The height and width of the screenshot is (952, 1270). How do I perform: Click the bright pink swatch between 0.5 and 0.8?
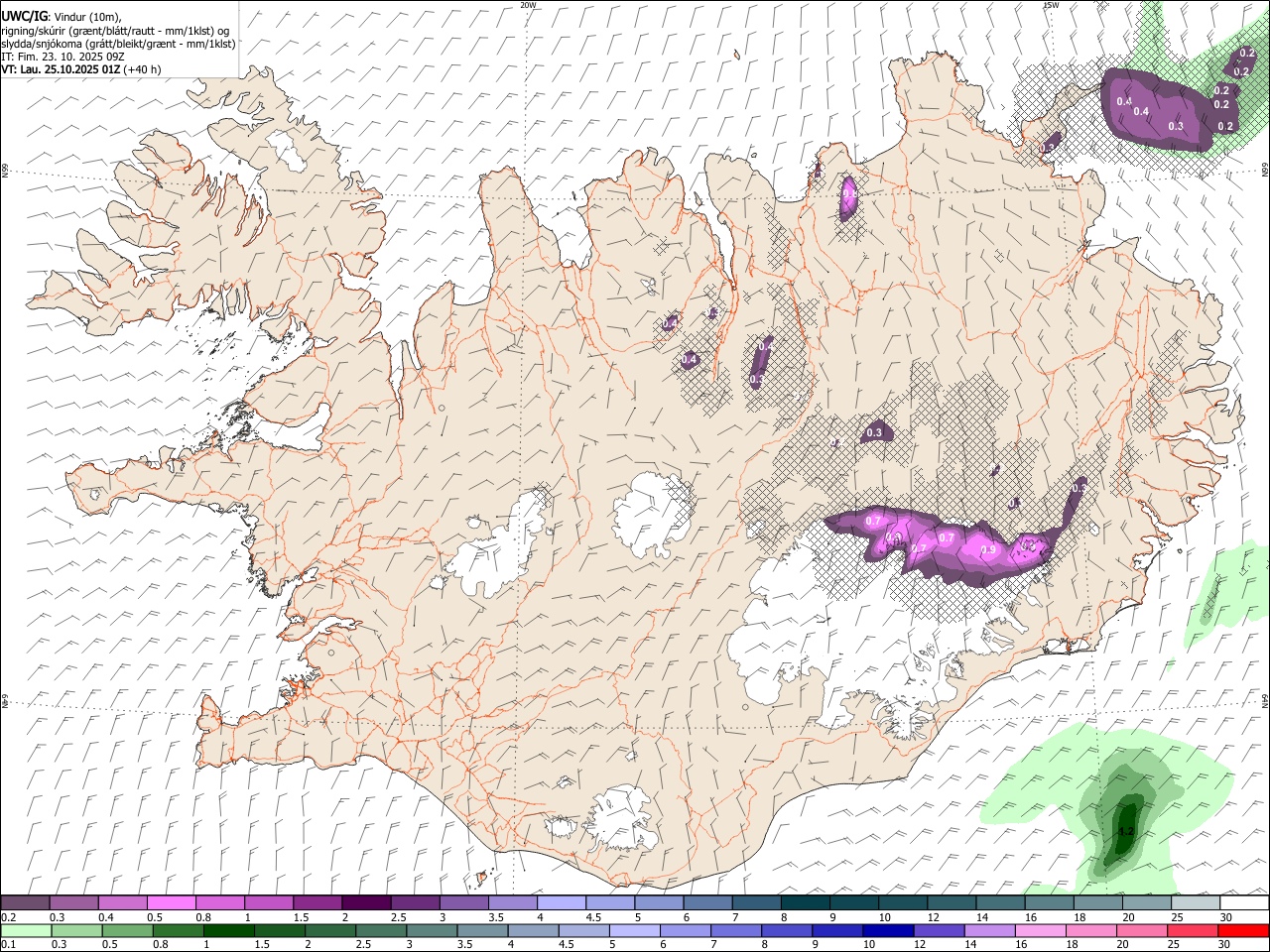(171, 903)
